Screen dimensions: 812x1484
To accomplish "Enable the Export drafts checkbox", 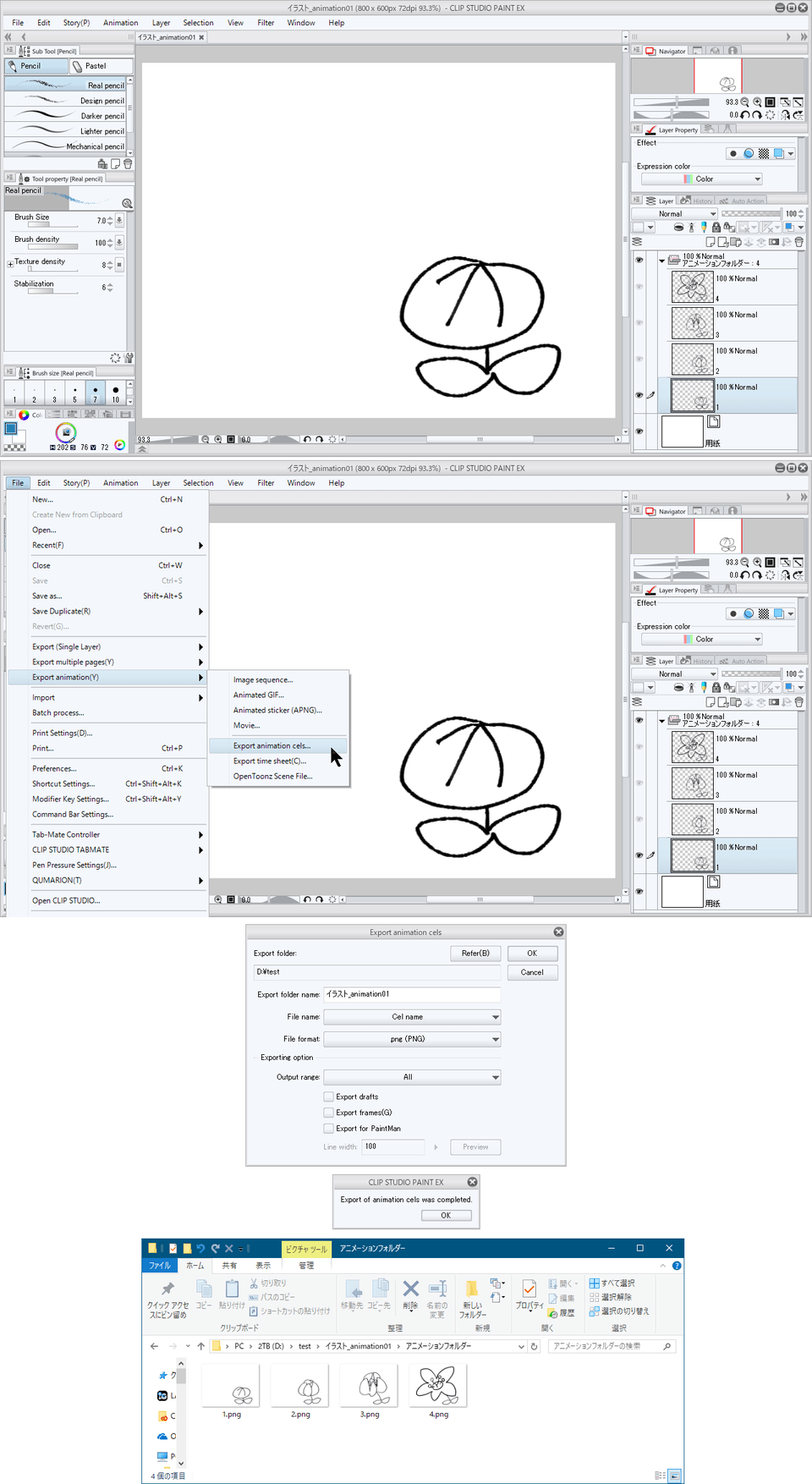I will (x=329, y=1097).
